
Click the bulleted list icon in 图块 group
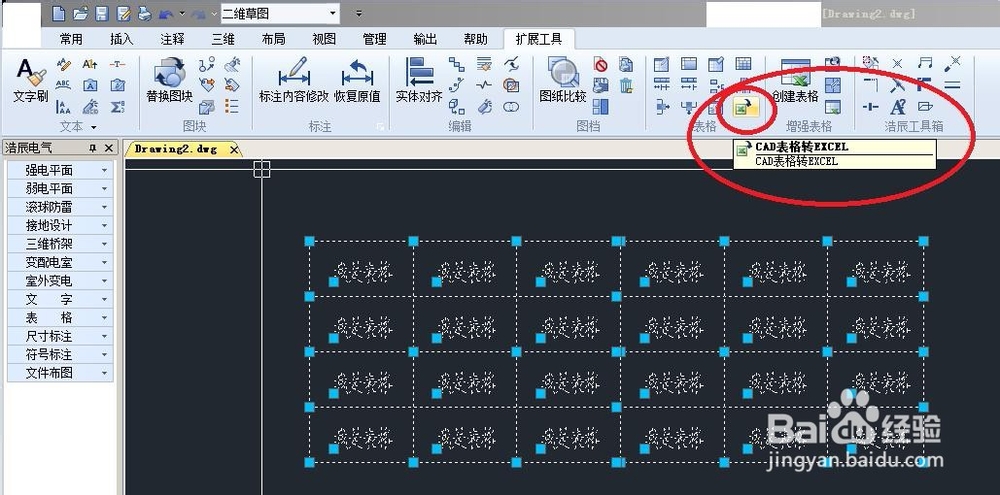tap(232, 106)
